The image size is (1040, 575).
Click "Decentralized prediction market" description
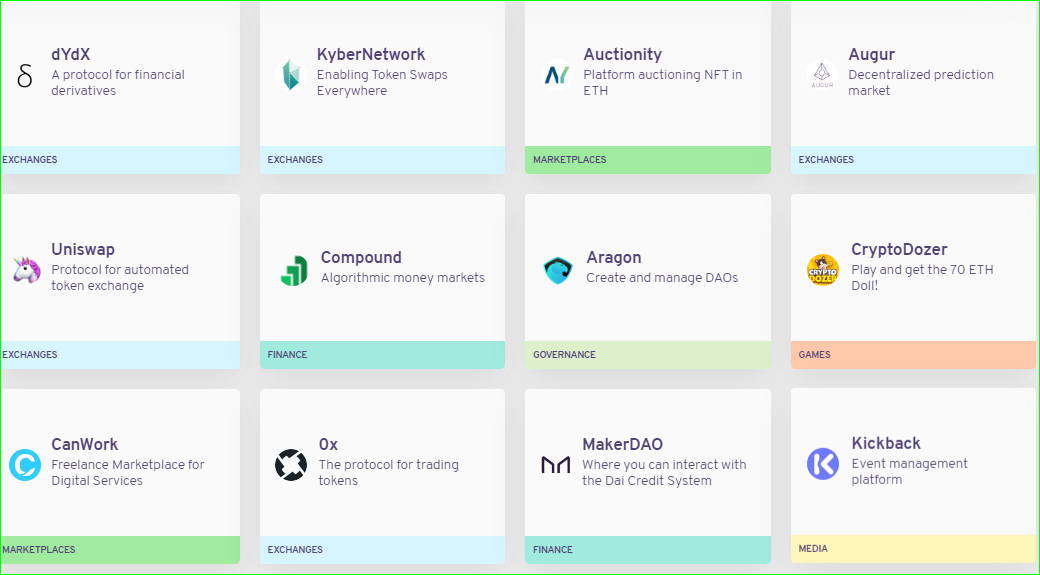tap(921, 83)
